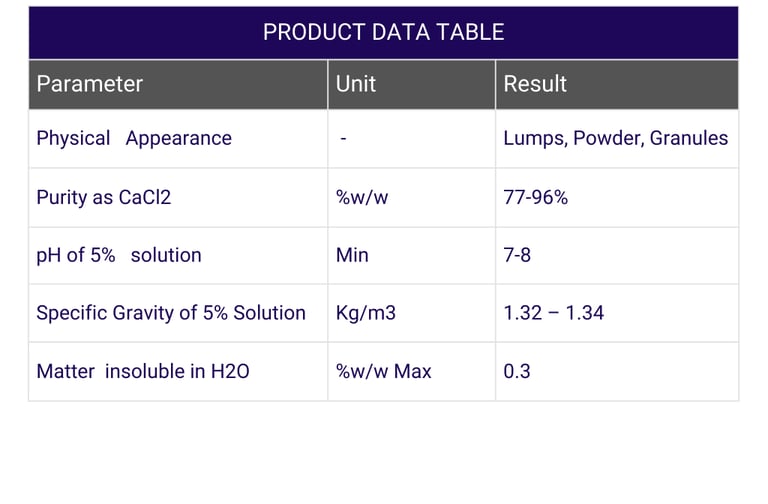
Task: Click the PRODUCT DATA TABLE title
Action: [383, 32]
